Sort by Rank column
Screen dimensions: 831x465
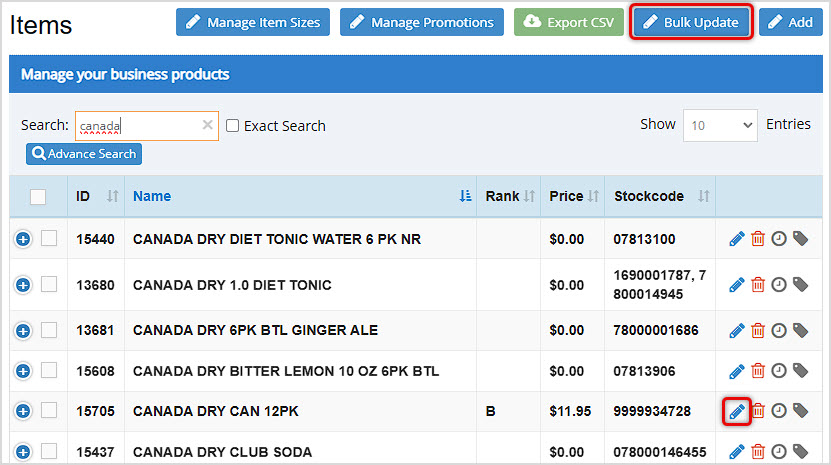click(x=509, y=196)
